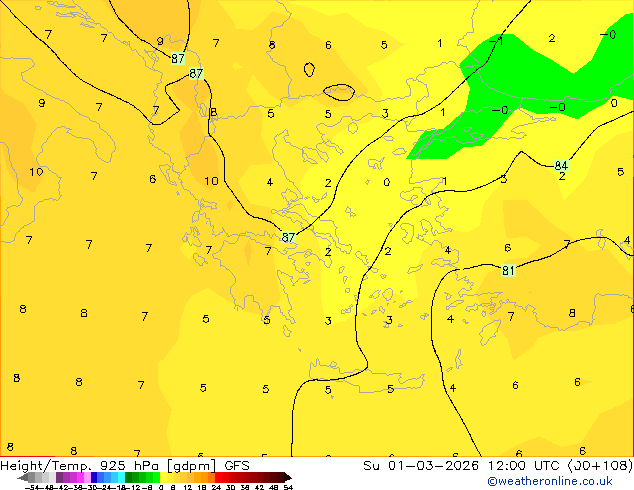Select the Height/Temp. 925 hPa title text
Viewport: 634px width, 490px height.
[x=80, y=466]
